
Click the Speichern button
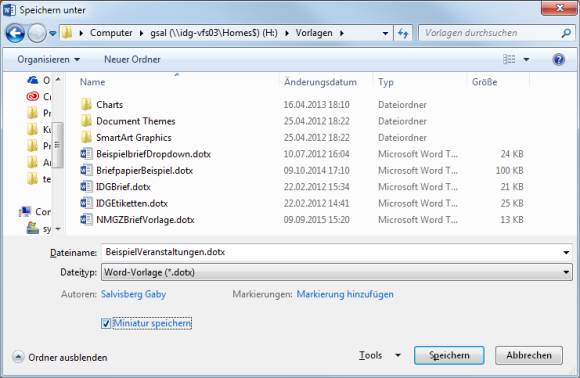pos(449,355)
